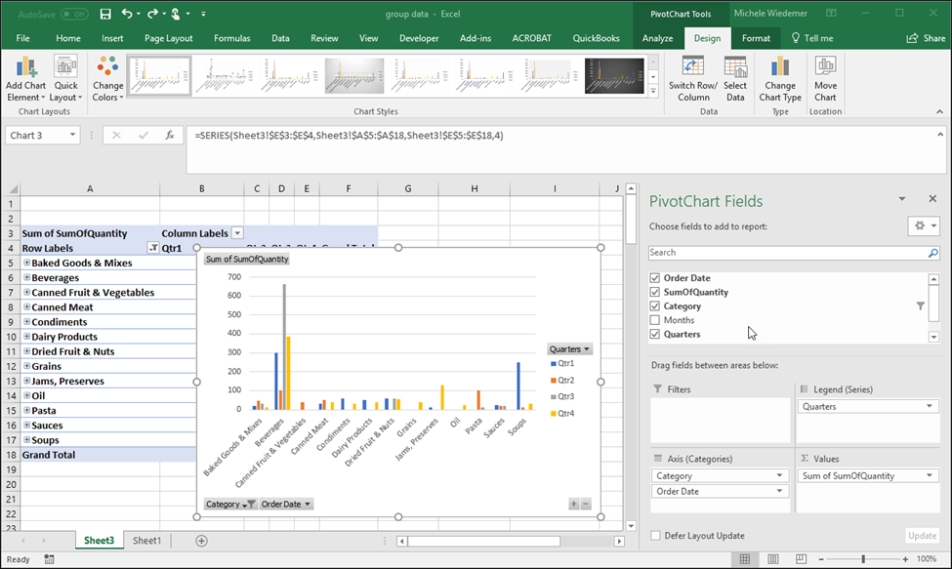Uncheck the Order Date field

coord(654,278)
